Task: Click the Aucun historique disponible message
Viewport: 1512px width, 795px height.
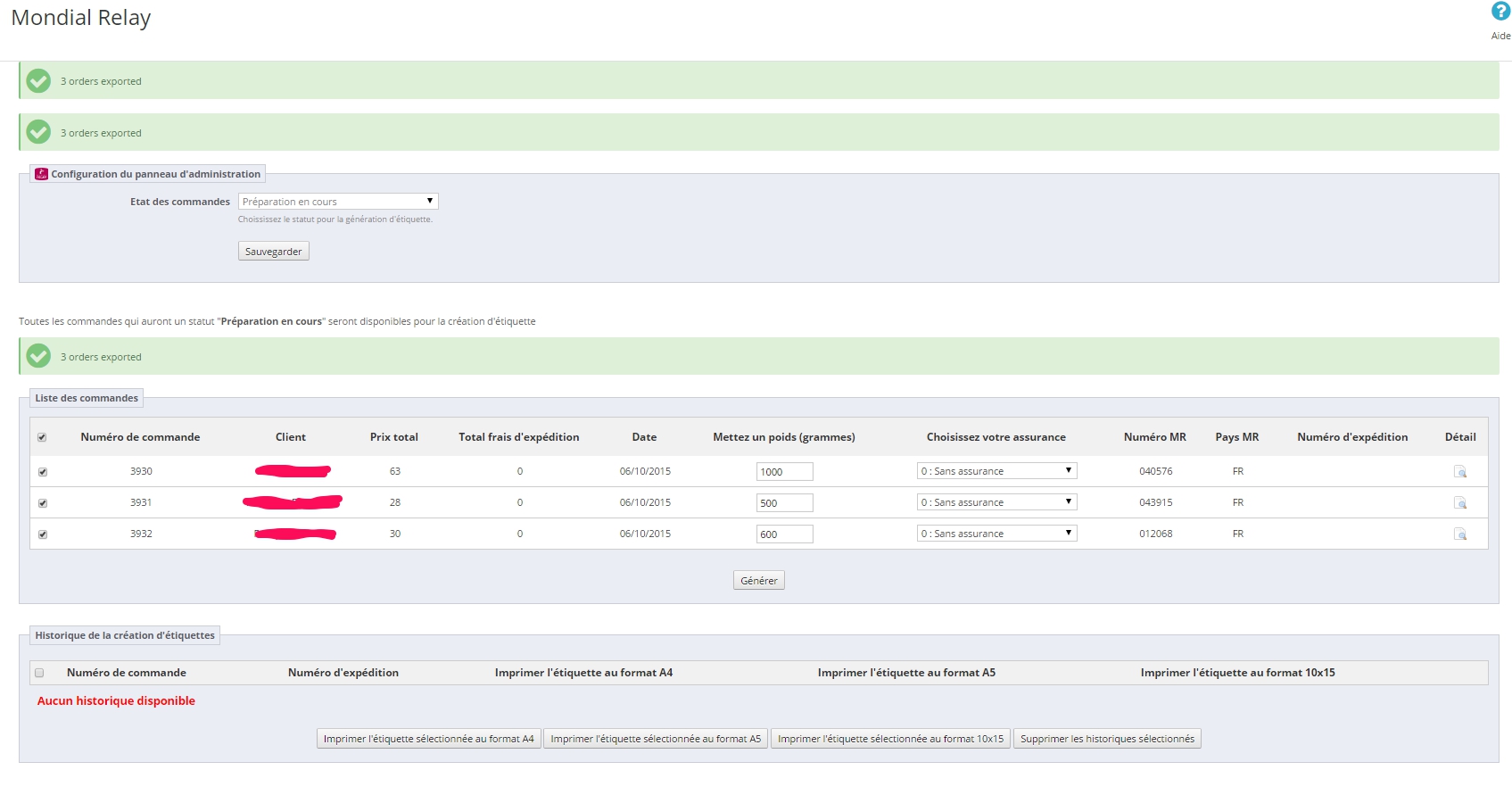Action: pos(116,701)
